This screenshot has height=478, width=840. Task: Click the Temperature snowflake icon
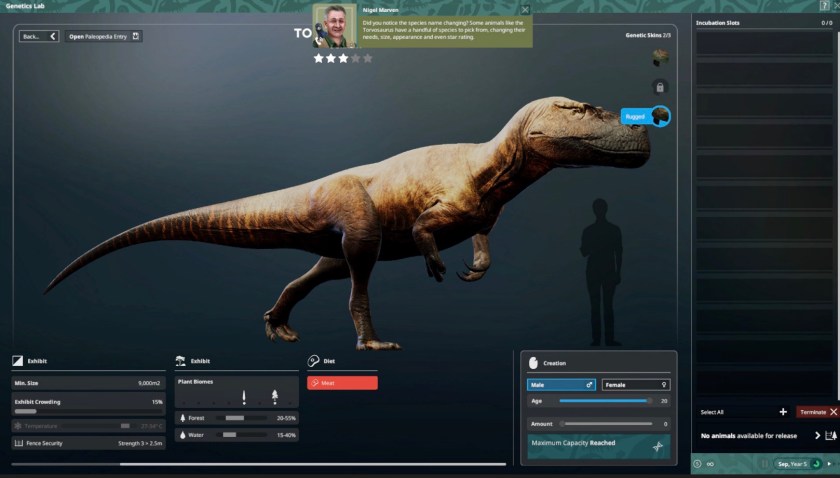click(x=18, y=426)
